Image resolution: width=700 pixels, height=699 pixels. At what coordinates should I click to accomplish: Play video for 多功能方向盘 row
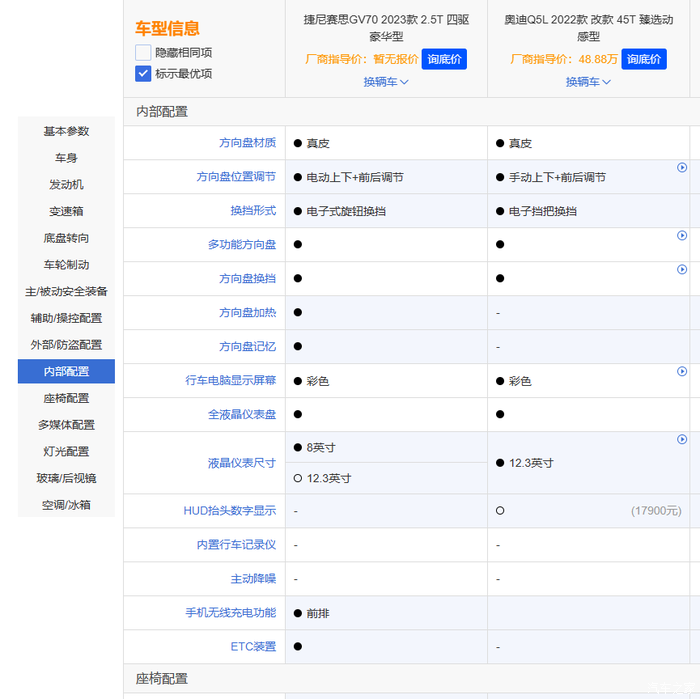click(682, 236)
